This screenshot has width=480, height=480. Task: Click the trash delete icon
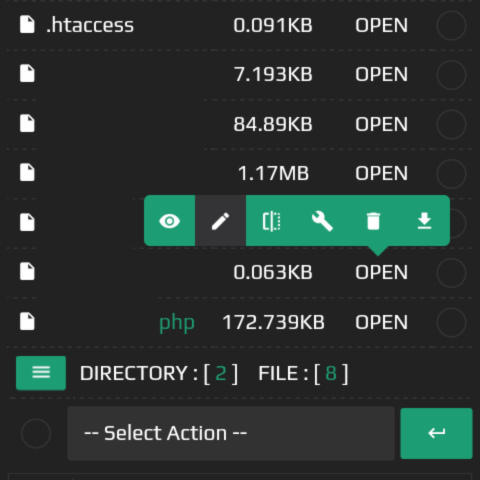(x=373, y=221)
